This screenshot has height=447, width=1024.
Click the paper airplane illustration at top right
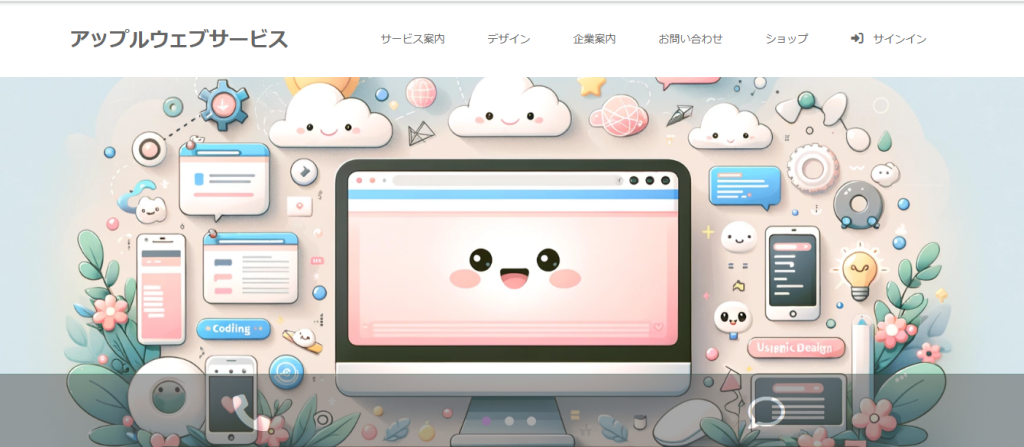tap(679, 115)
